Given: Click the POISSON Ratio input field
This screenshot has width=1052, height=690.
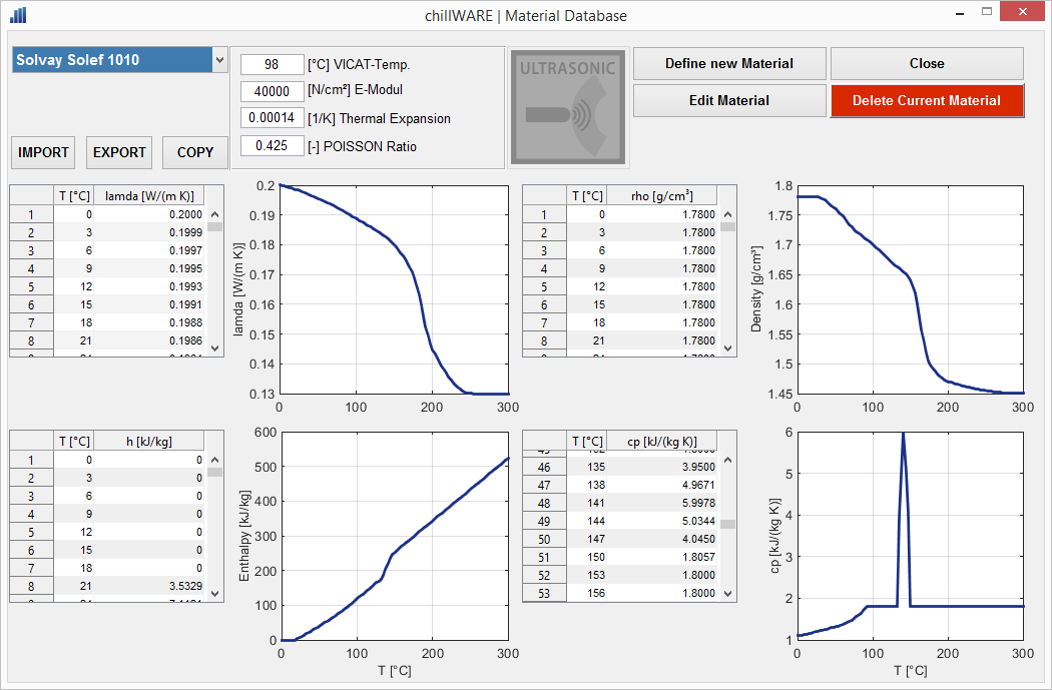Looking at the screenshot, I should (x=272, y=146).
